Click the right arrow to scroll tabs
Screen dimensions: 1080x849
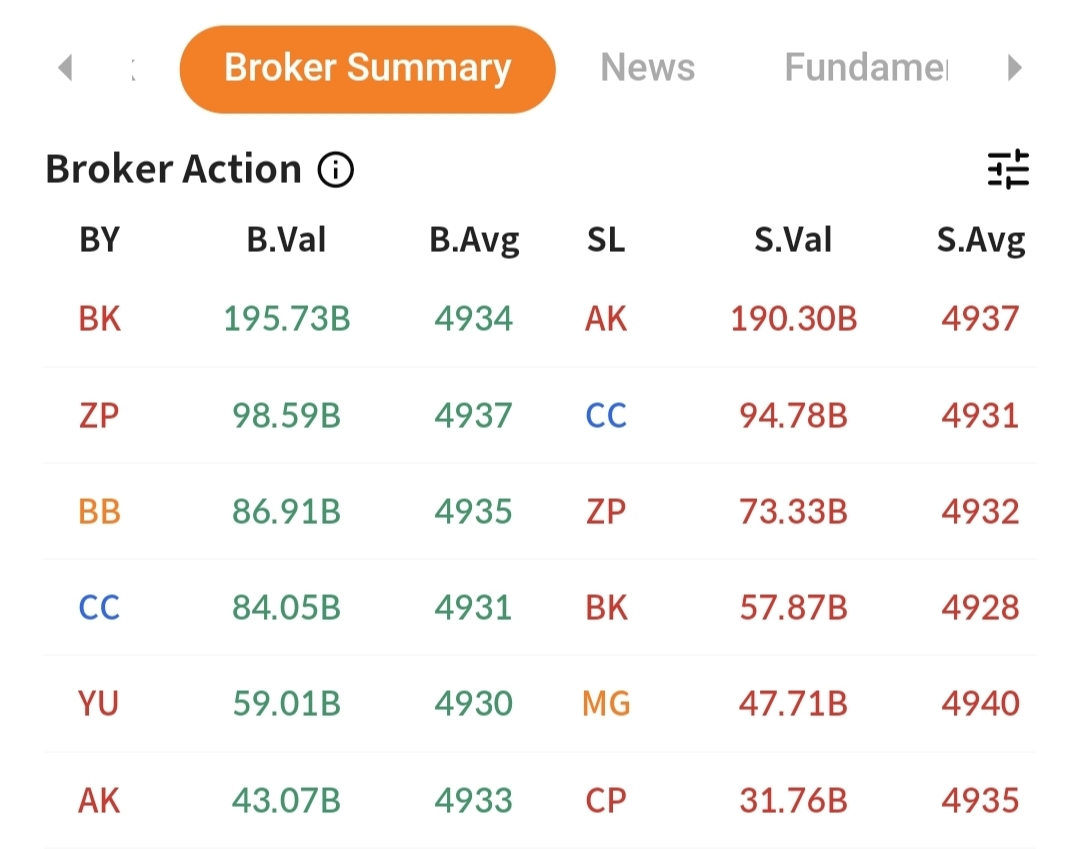(1015, 67)
